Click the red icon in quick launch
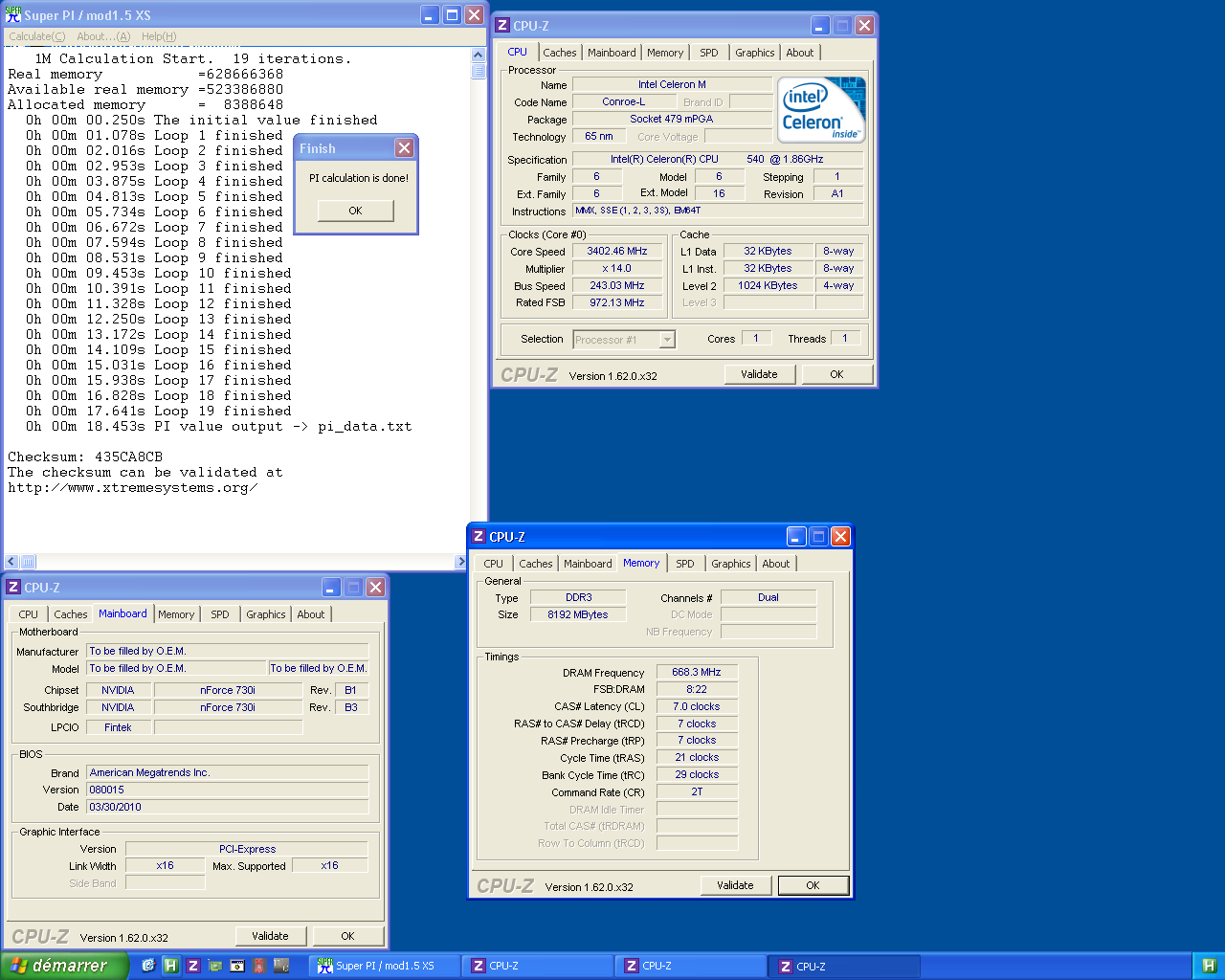1225x980 pixels. [x=258, y=966]
